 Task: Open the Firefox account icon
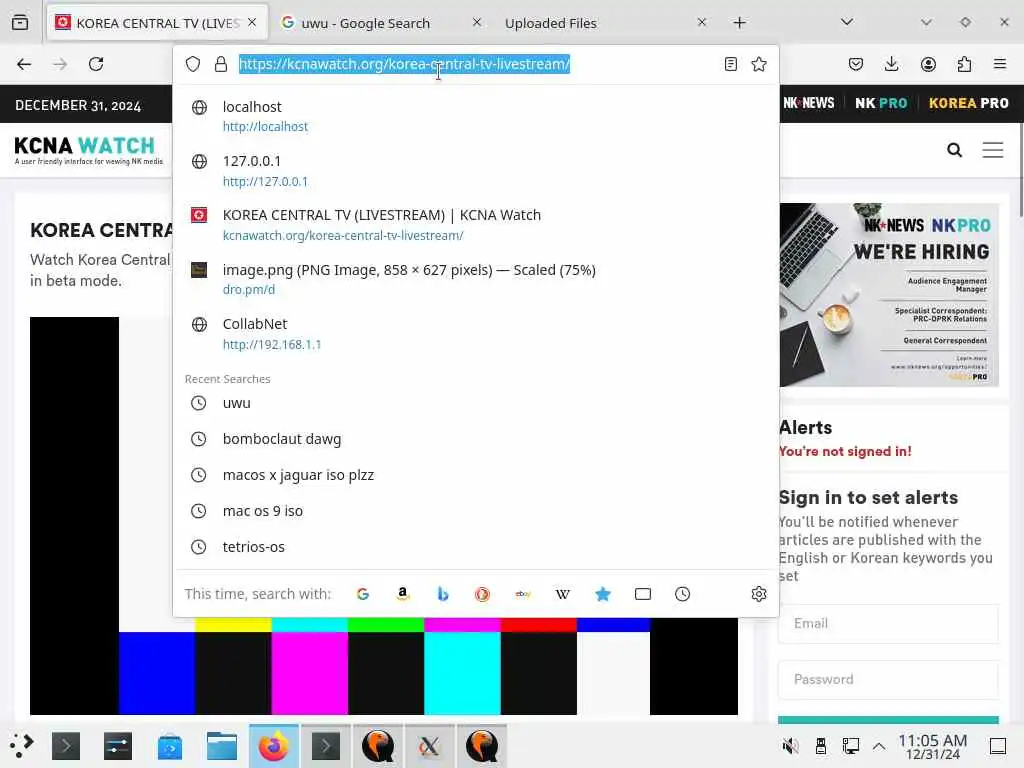pyautogui.click(x=928, y=64)
